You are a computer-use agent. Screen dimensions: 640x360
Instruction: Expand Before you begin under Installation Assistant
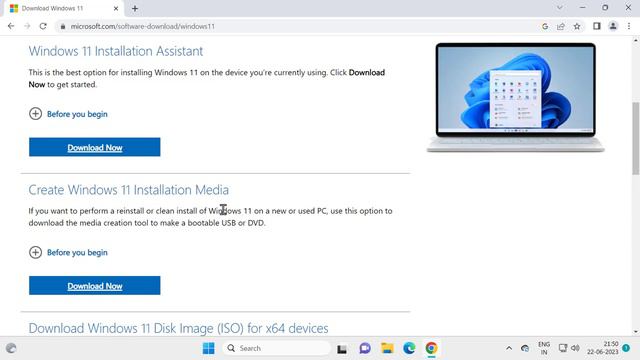68,114
